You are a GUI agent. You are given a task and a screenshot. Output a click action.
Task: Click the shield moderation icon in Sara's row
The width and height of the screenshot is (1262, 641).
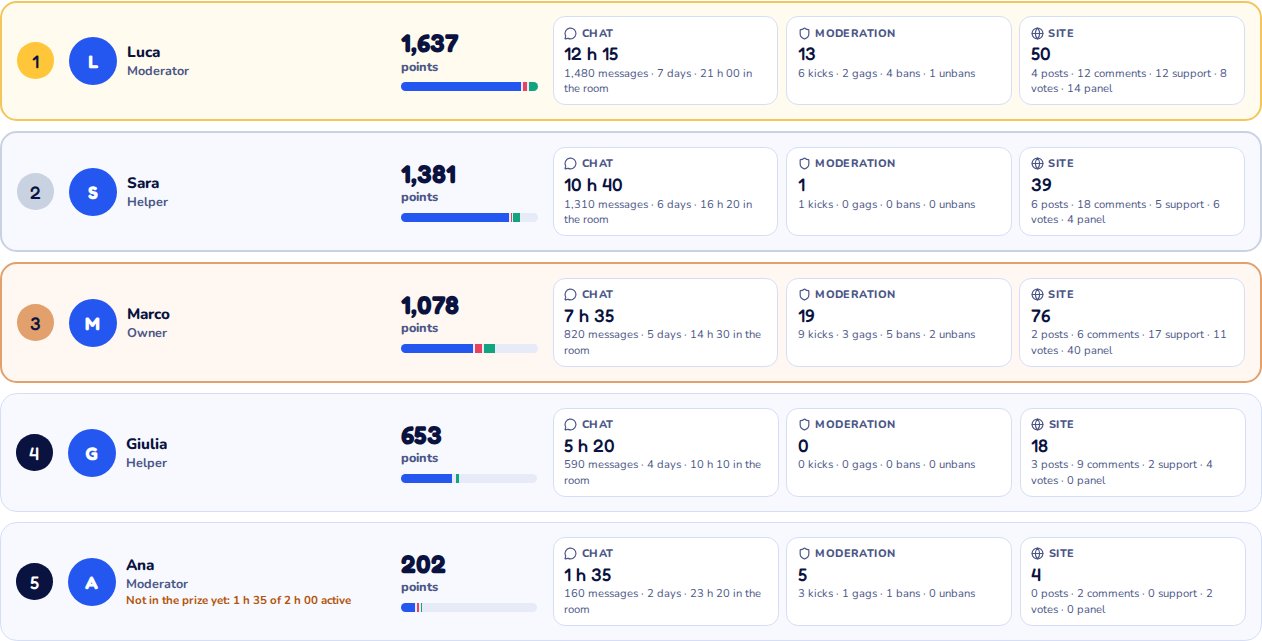(x=804, y=163)
